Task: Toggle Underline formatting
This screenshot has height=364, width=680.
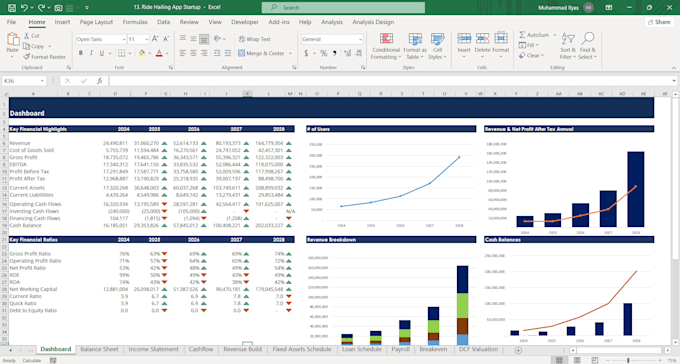Action: [101, 53]
